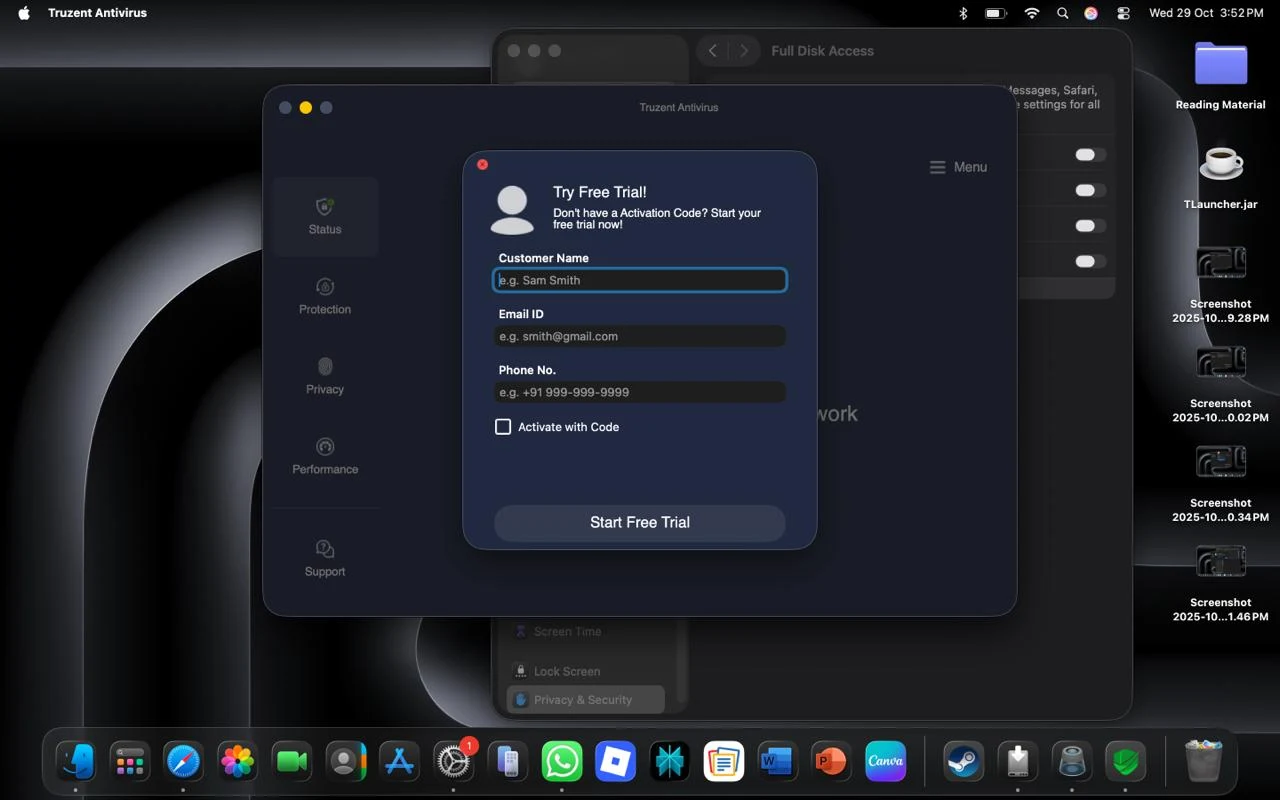Click the Email ID input field
The height and width of the screenshot is (800, 1280).
(x=640, y=337)
